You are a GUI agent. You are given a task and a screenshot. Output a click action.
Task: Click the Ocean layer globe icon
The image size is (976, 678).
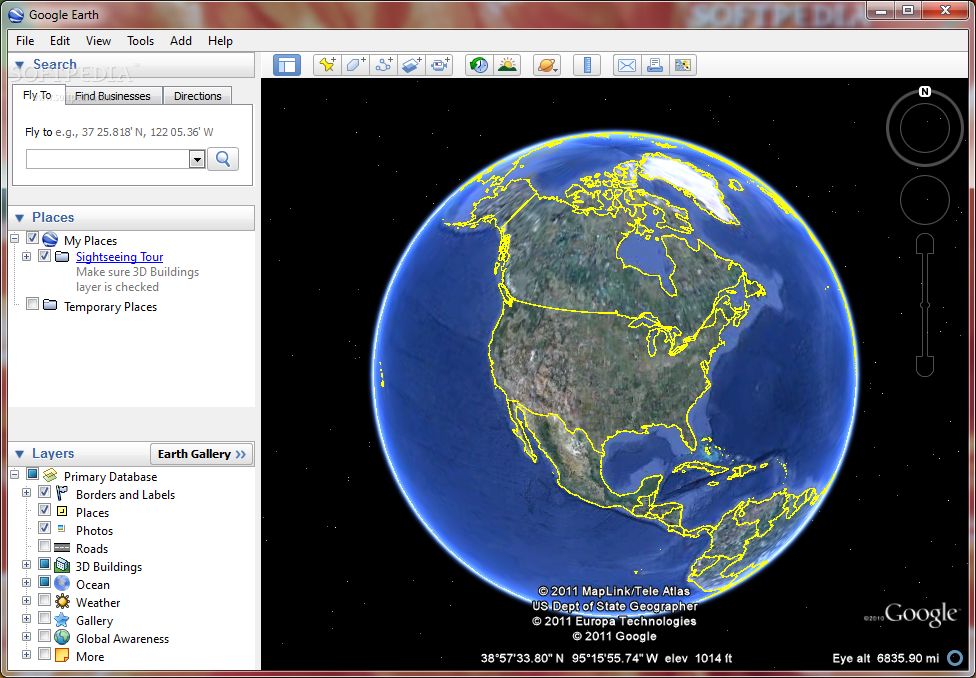(x=62, y=583)
